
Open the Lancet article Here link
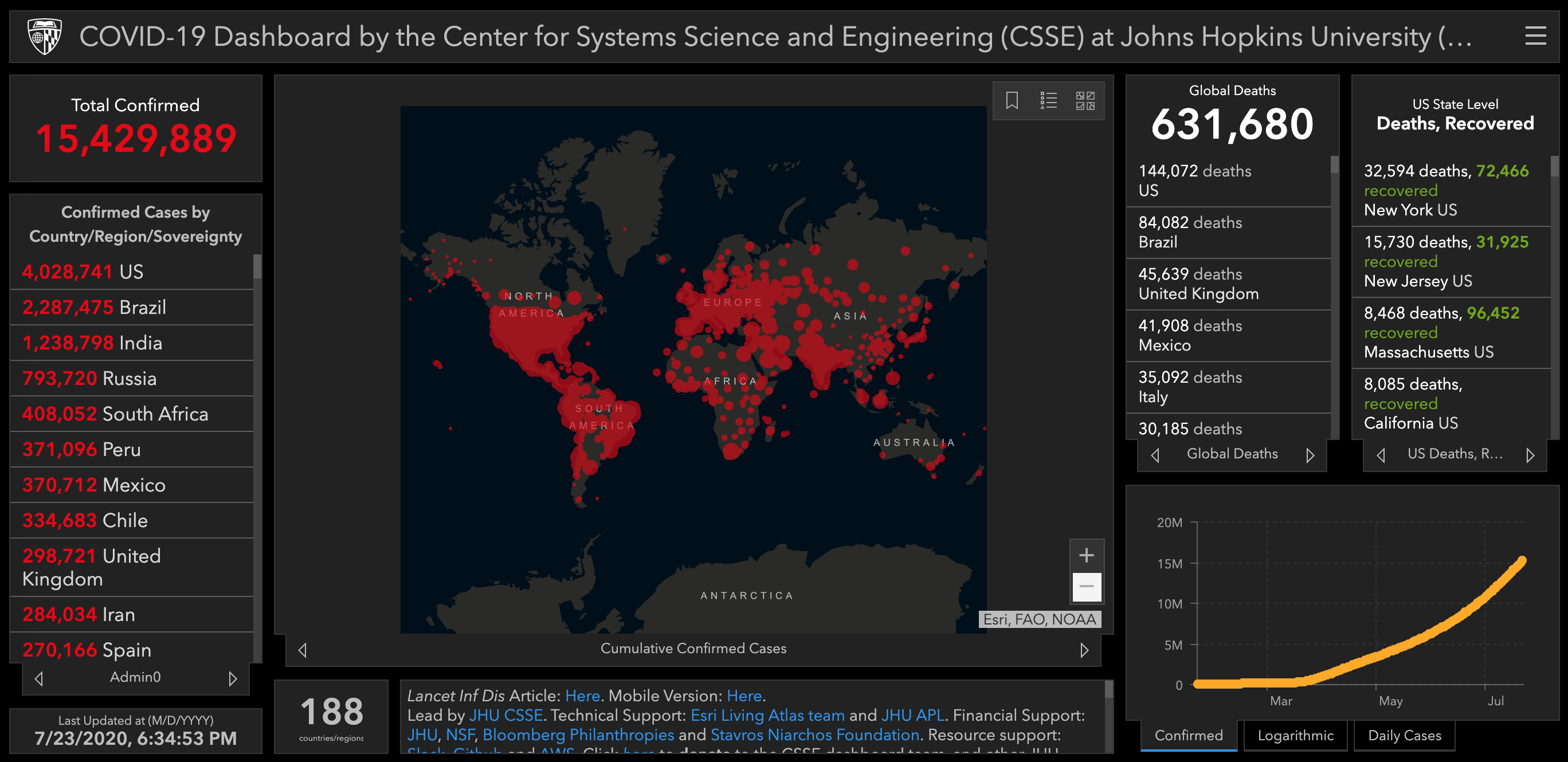[582, 696]
